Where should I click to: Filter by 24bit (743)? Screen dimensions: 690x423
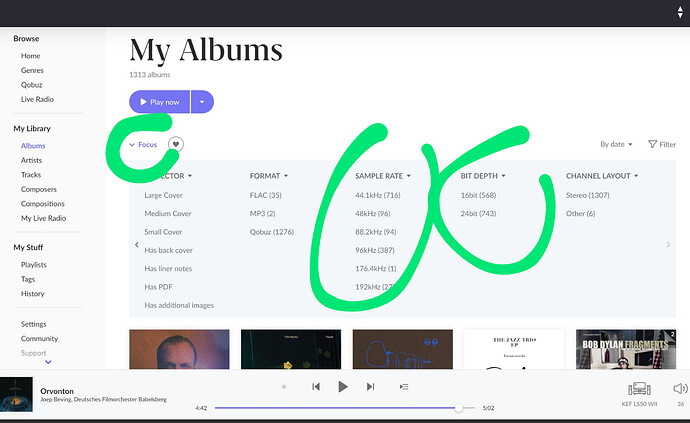tap(478, 213)
